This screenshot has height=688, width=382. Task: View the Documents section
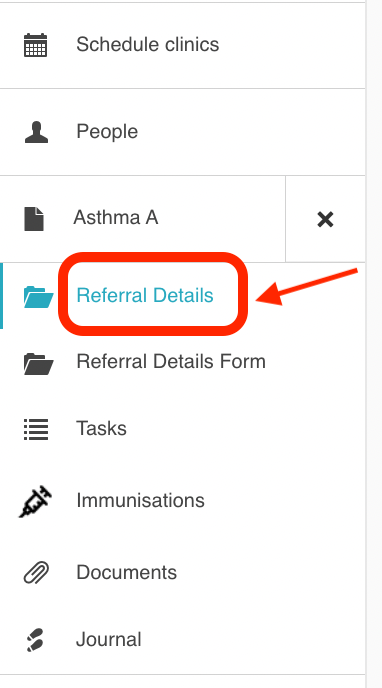click(126, 573)
